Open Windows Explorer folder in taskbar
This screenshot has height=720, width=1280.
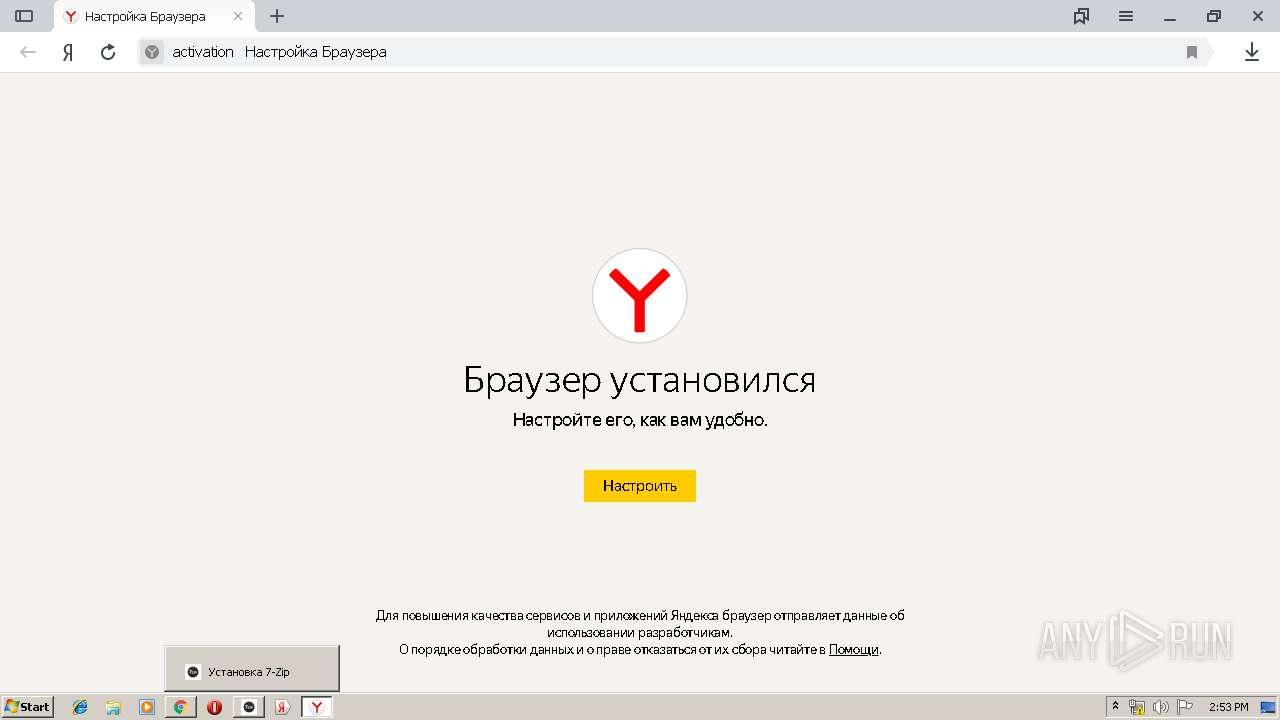pos(113,707)
